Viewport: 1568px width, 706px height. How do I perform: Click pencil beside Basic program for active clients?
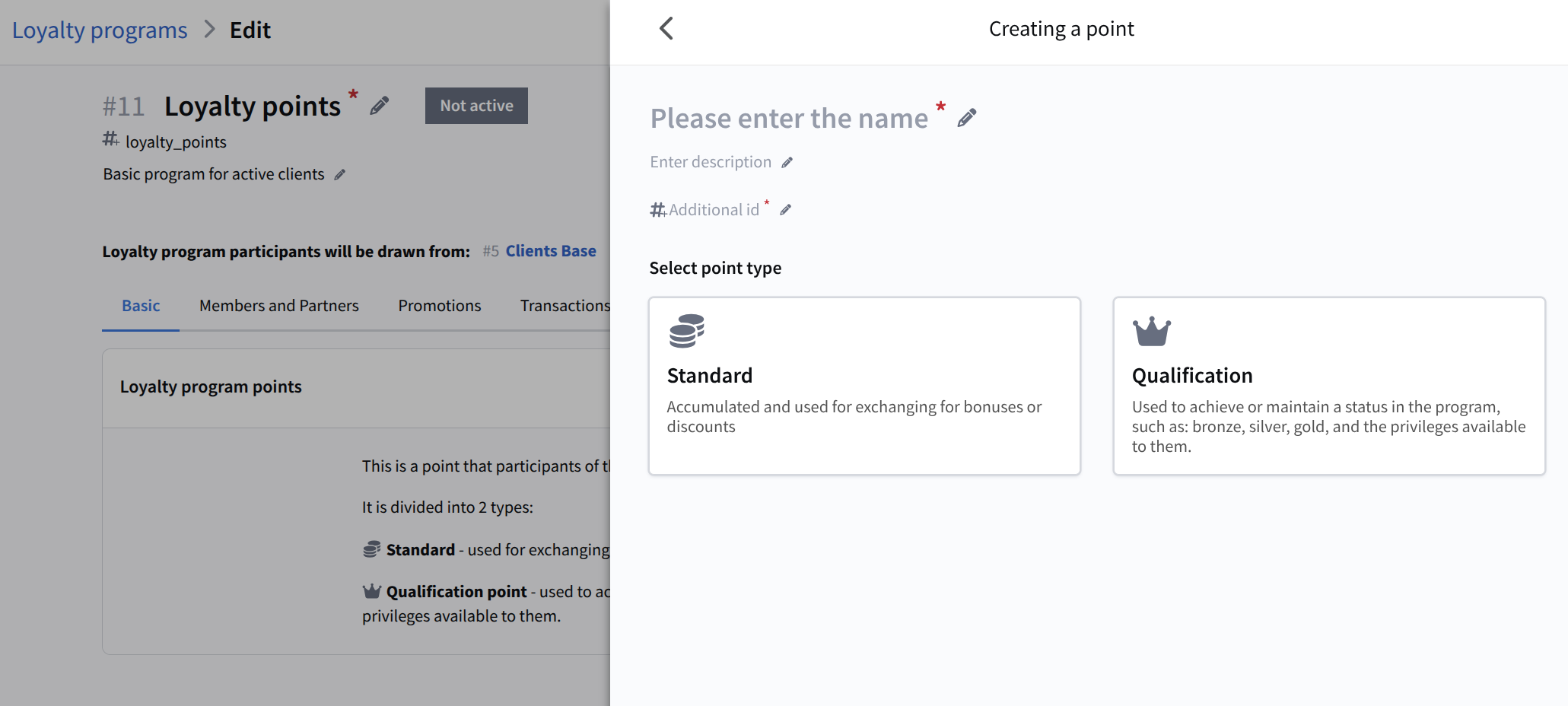340,175
